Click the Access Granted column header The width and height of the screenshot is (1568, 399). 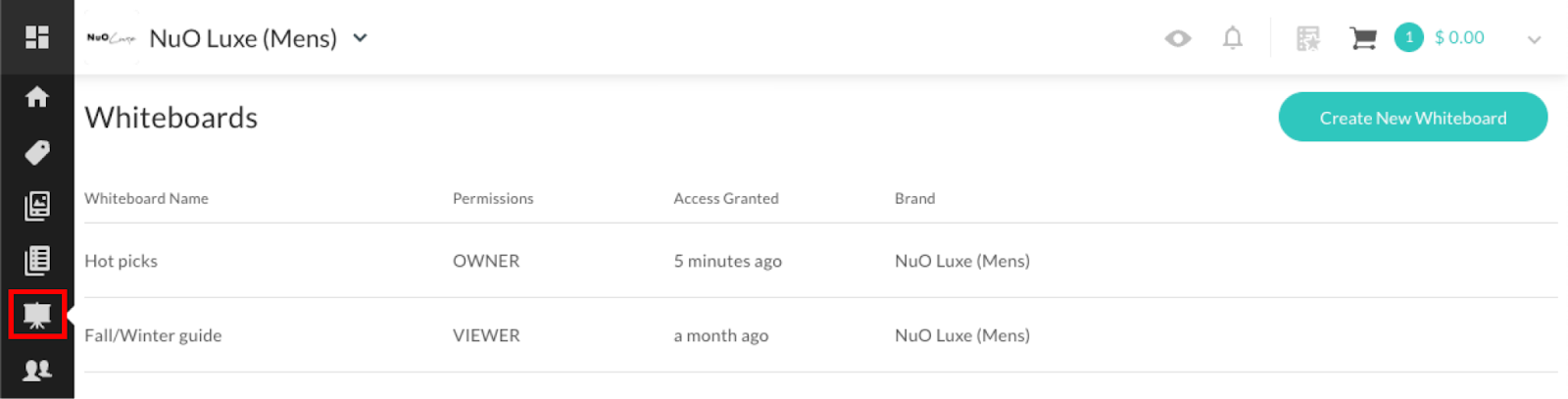[726, 198]
